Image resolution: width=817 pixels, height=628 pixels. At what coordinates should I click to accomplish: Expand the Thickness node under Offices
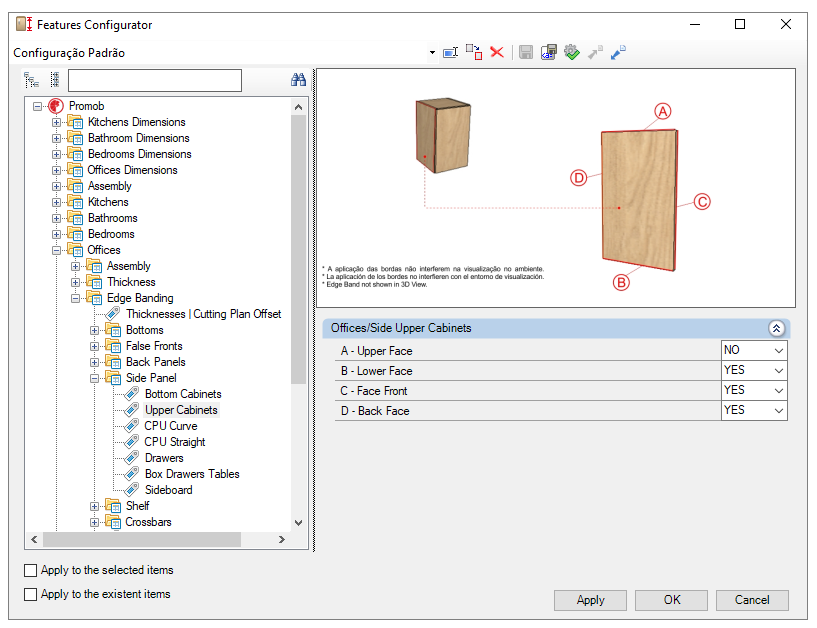click(76, 282)
